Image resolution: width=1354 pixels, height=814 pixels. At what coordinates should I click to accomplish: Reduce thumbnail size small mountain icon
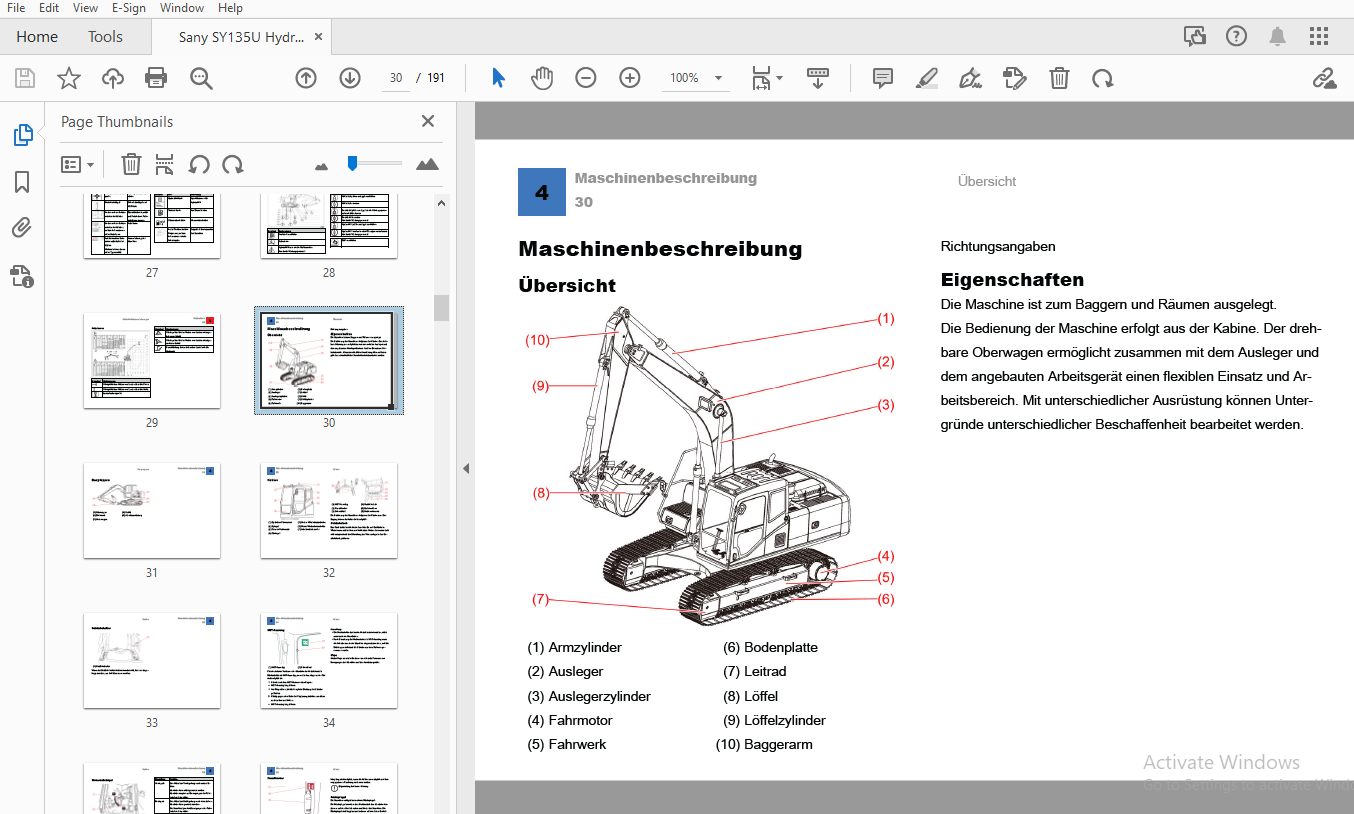pyautogui.click(x=321, y=165)
